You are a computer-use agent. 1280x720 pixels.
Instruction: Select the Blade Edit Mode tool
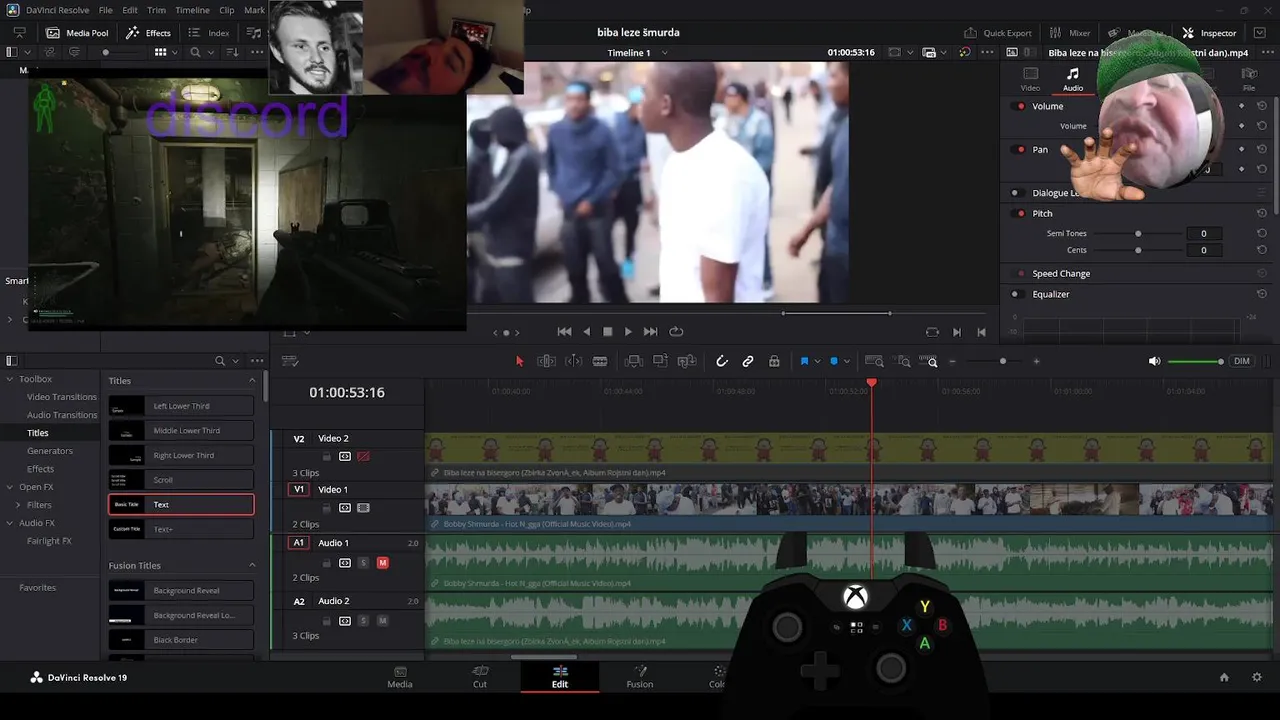[x=600, y=361]
